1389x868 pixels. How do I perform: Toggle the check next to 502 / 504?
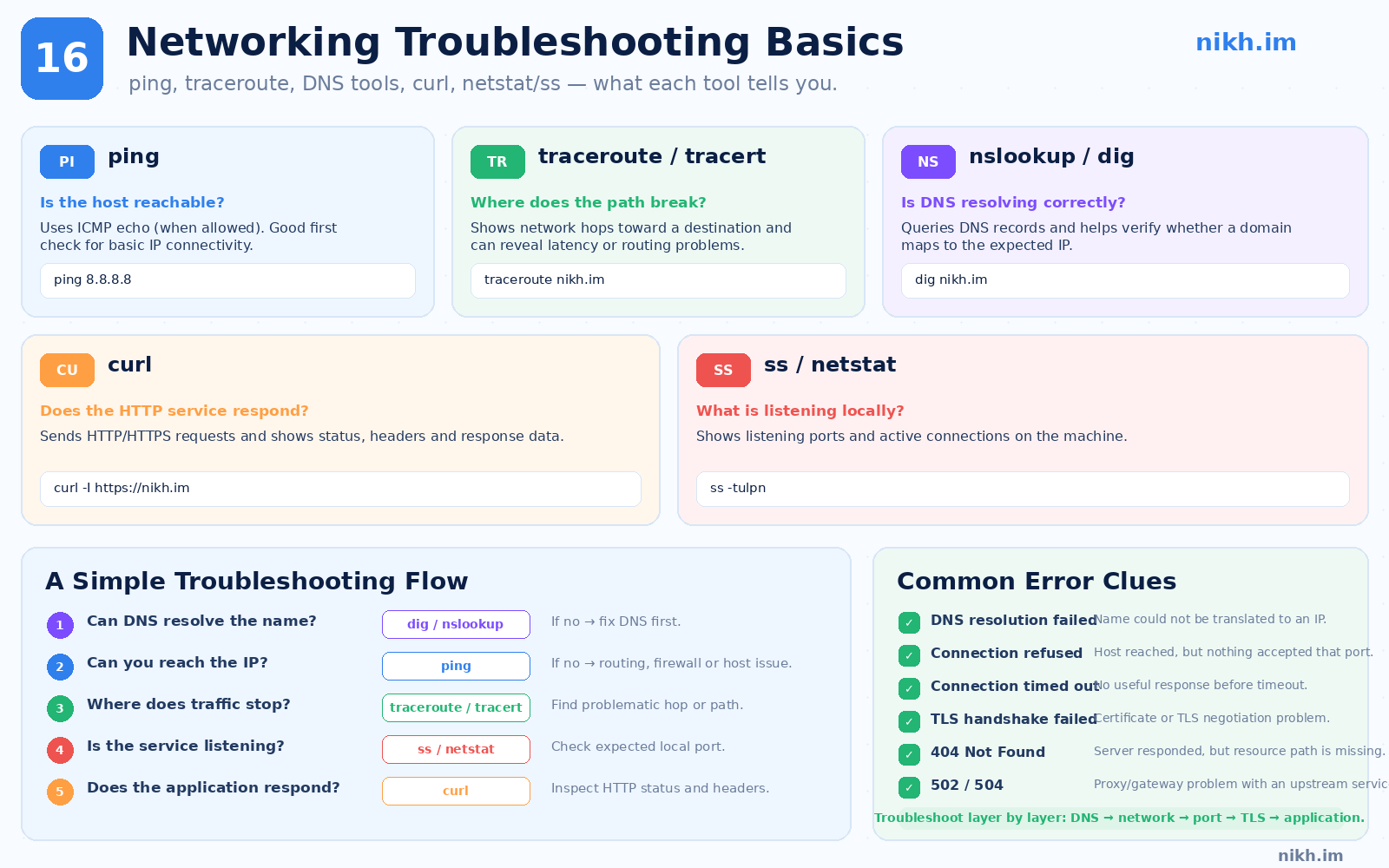[909, 787]
